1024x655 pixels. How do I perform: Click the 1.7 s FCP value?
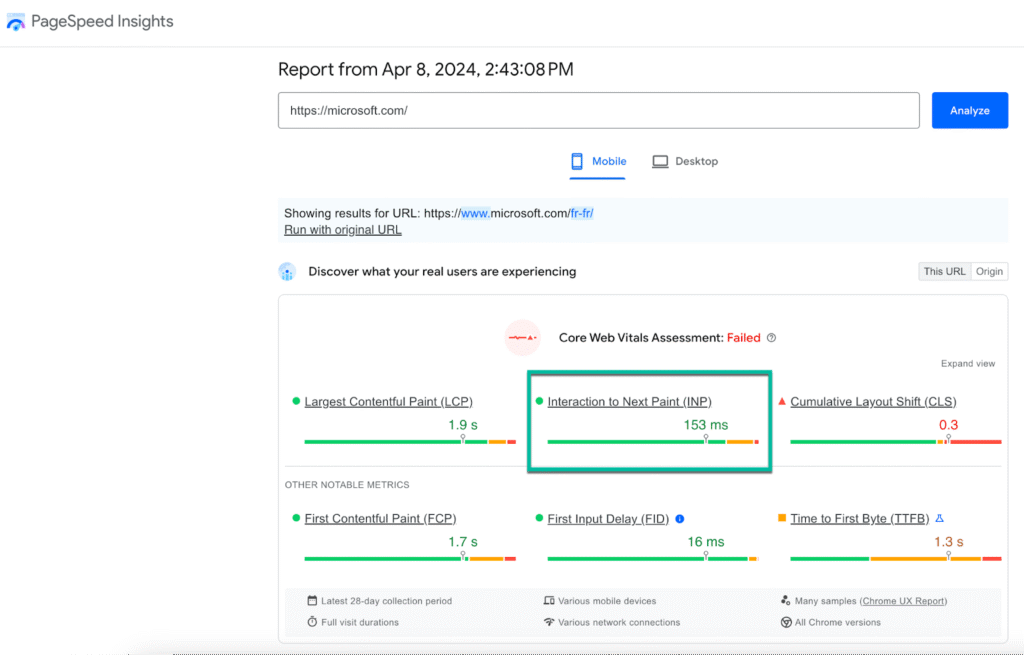click(463, 541)
